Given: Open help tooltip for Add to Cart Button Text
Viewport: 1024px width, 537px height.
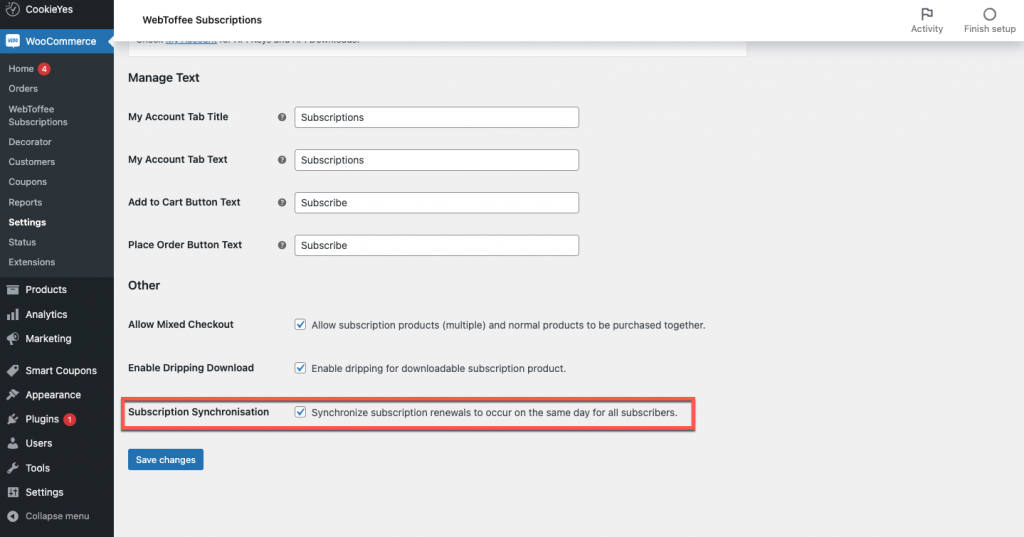Looking at the screenshot, I should click(x=282, y=203).
